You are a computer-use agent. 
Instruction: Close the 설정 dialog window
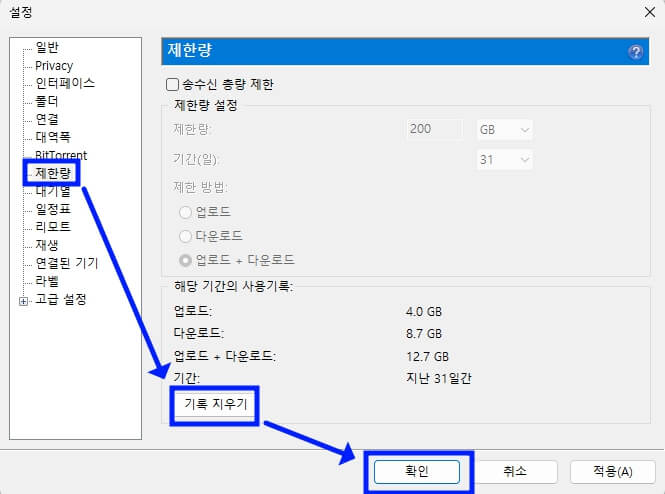point(649,12)
